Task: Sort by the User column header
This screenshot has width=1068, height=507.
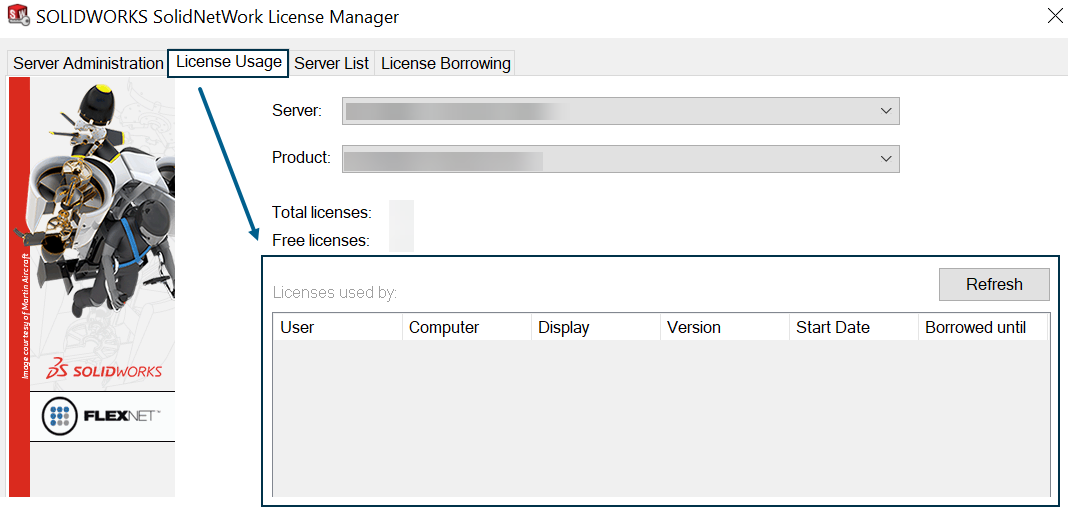Action: (x=338, y=327)
